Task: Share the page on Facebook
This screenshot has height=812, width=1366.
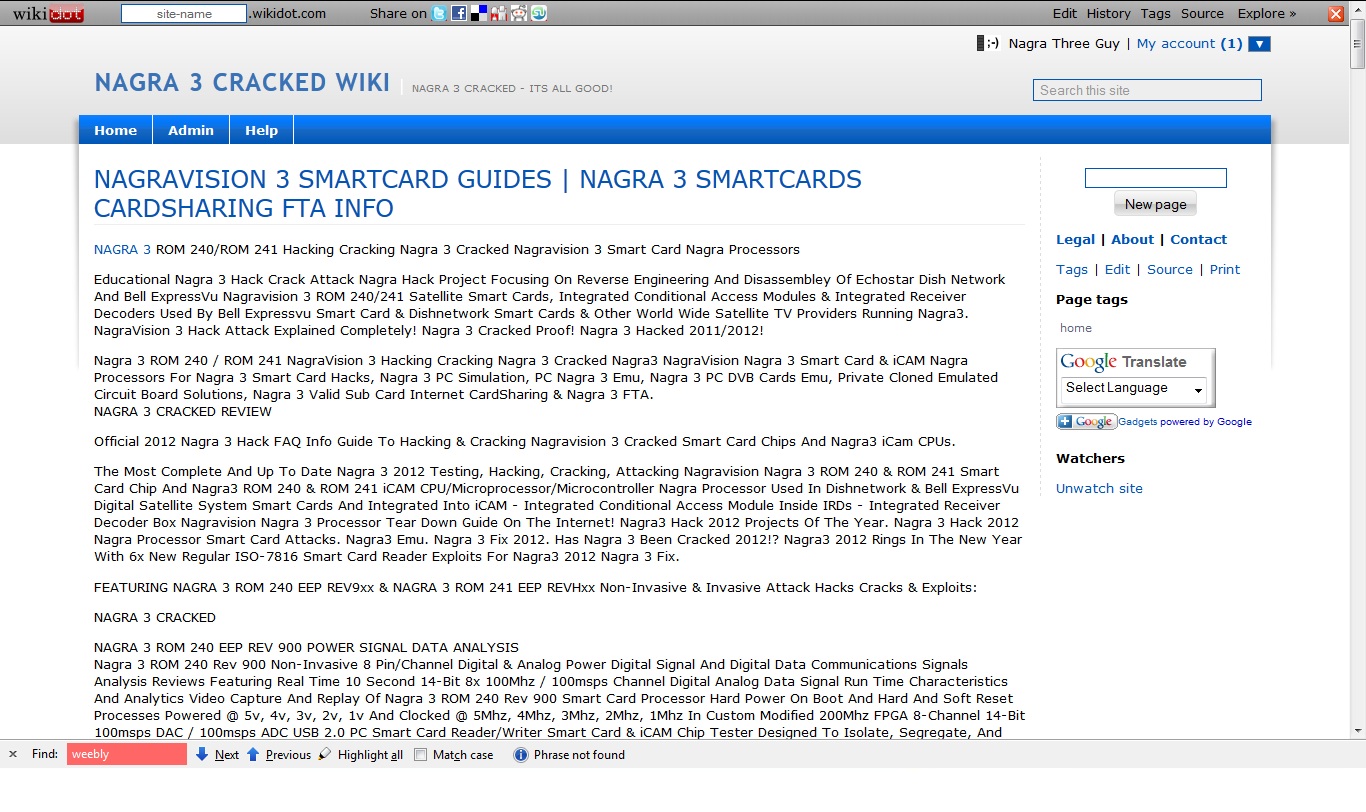Action: coord(458,14)
